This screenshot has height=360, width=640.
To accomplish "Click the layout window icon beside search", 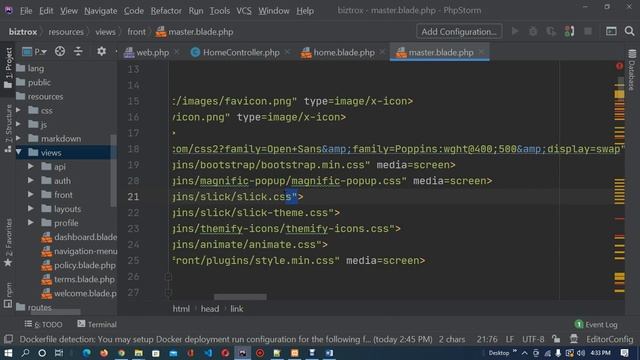I will coord(611,31).
